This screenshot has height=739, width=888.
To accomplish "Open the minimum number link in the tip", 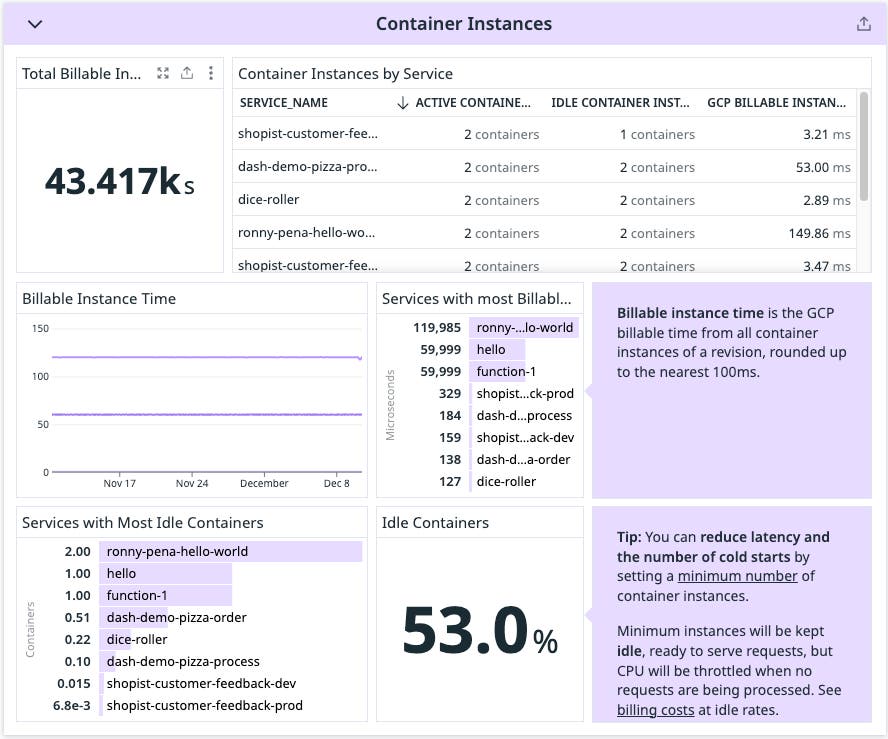I will click(x=737, y=576).
